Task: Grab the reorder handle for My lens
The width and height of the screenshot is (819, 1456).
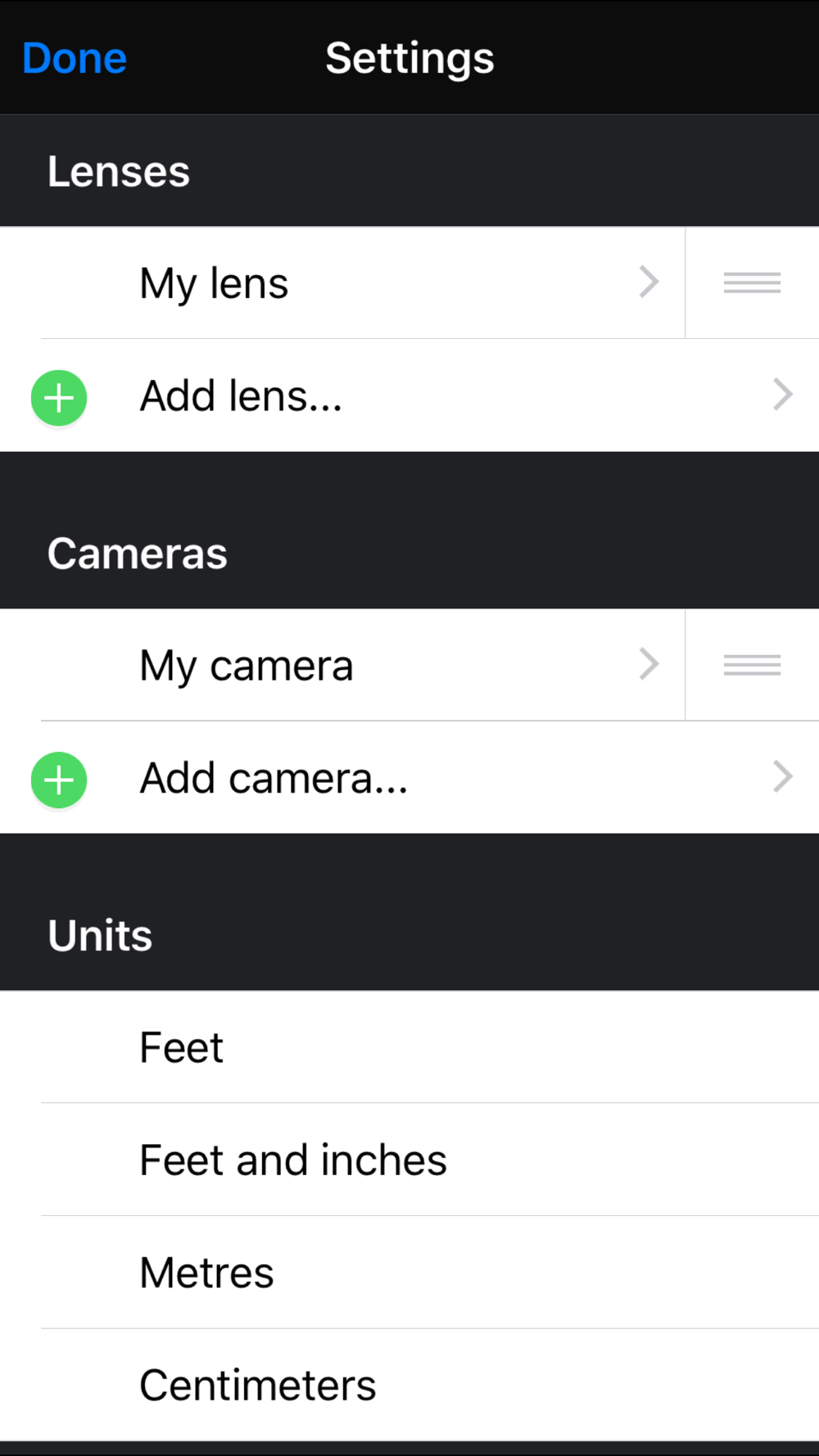Action: click(x=752, y=283)
